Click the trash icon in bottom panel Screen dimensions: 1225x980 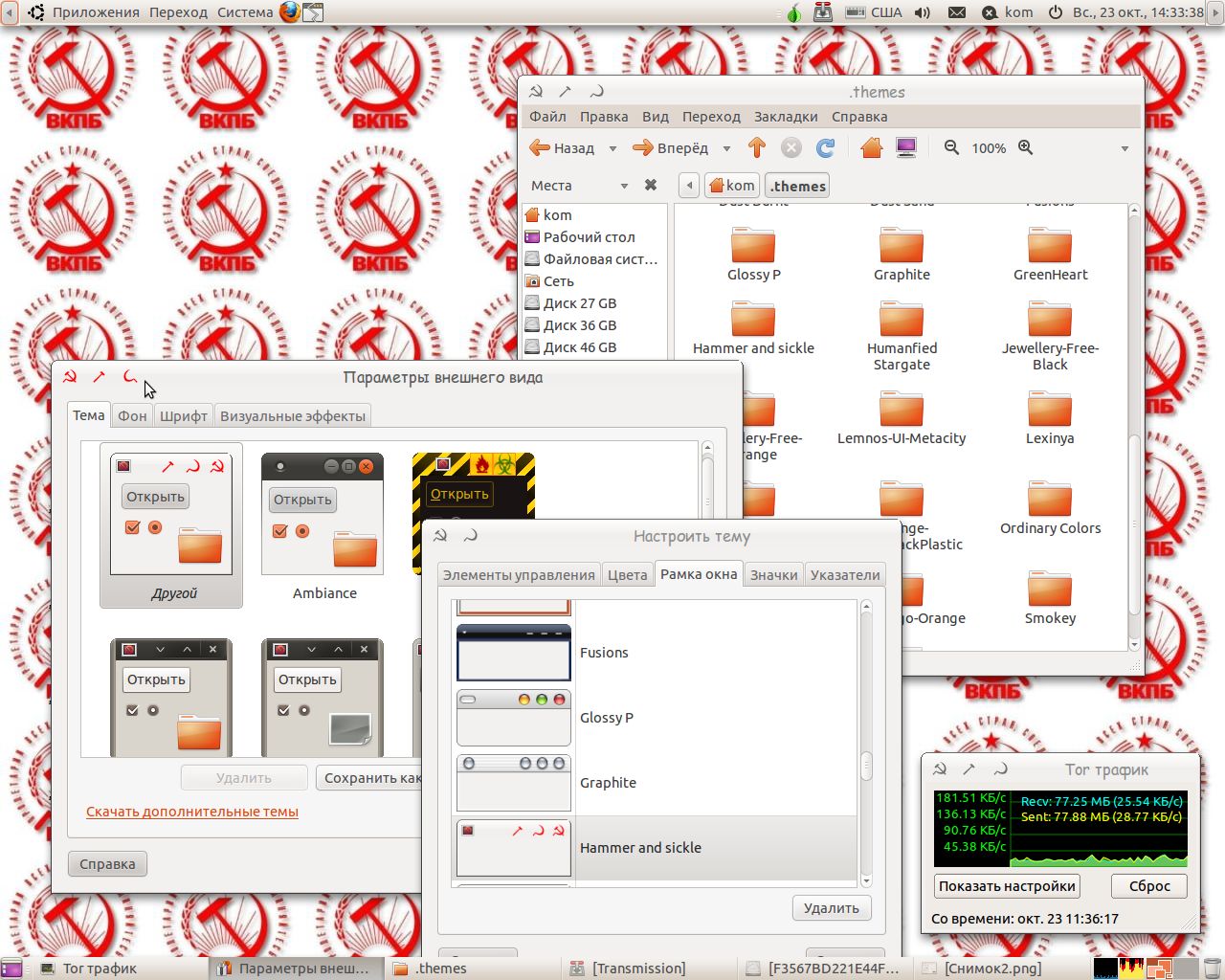[1213, 969]
